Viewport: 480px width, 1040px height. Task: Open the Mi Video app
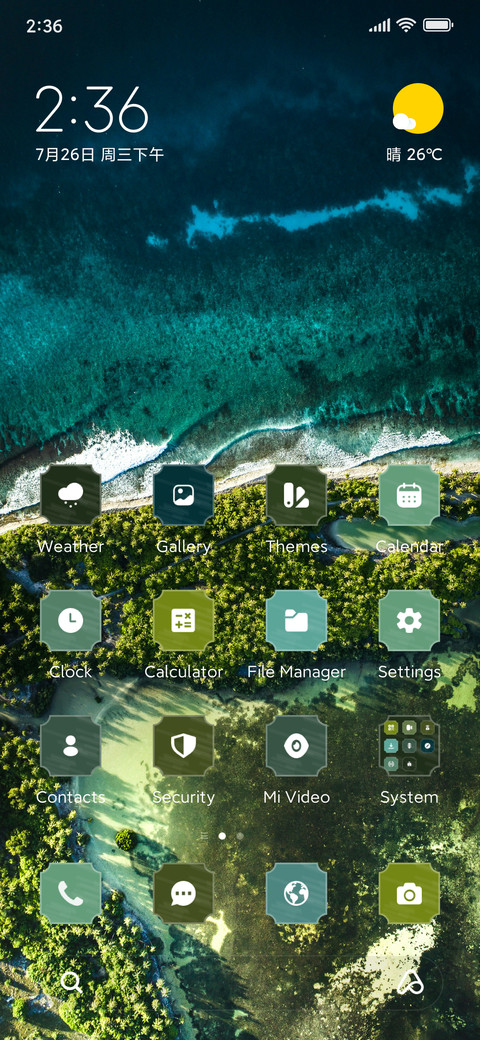(296, 746)
